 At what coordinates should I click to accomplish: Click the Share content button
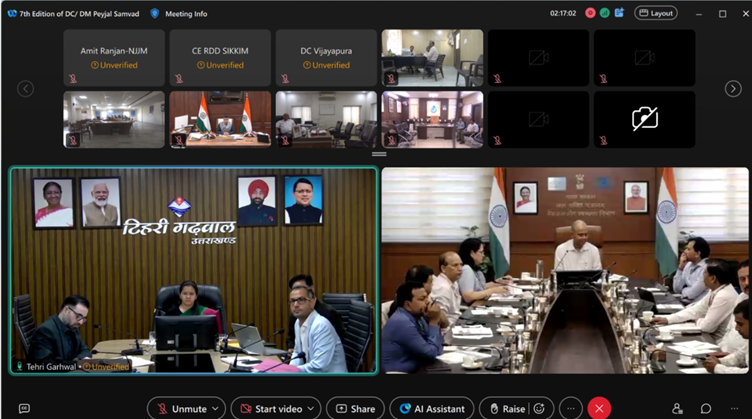(x=355, y=409)
